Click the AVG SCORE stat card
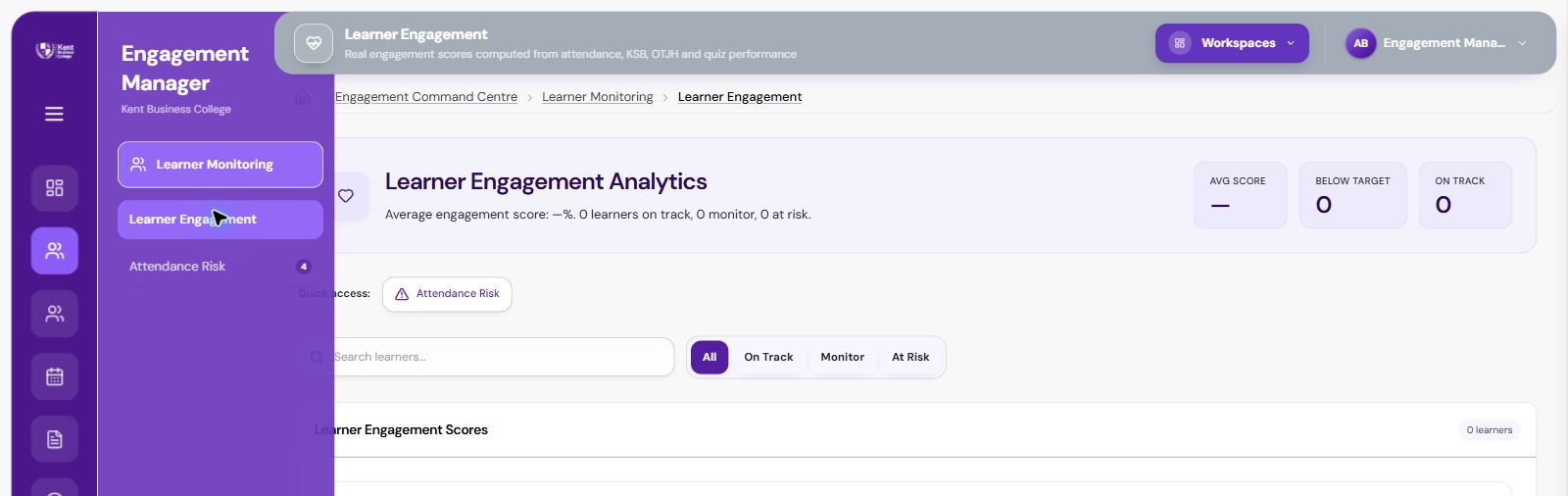The image size is (1568, 496). click(1240, 195)
